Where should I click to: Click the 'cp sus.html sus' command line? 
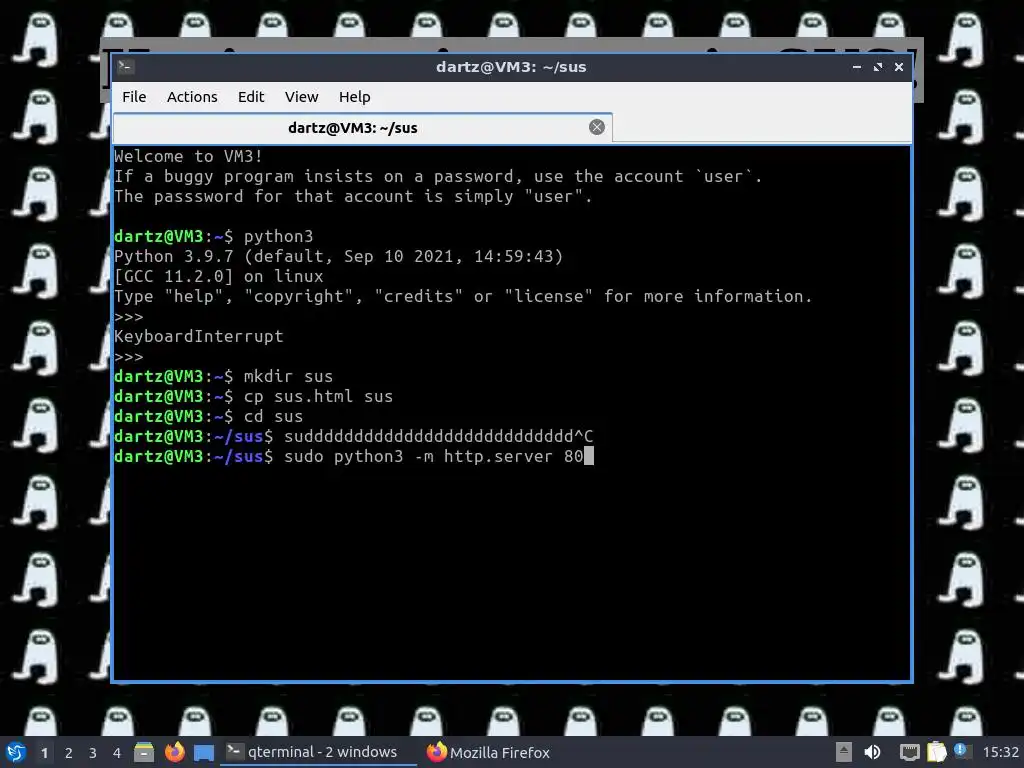tap(253, 396)
